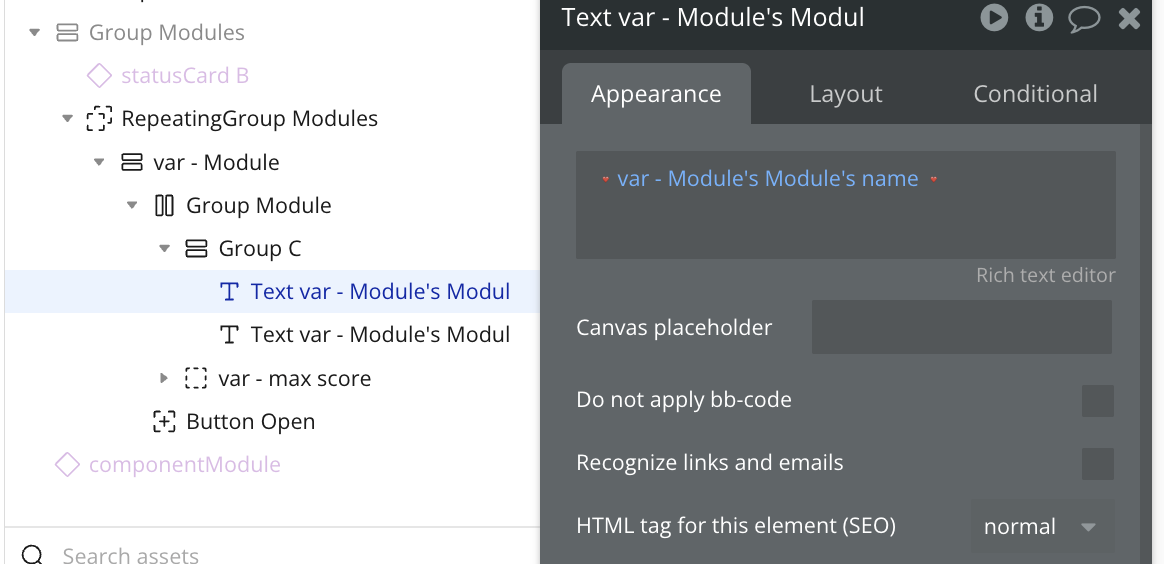The width and height of the screenshot is (1164, 564).
Task: Select second Text var - Module's Modul item
Action: click(380, 335)
